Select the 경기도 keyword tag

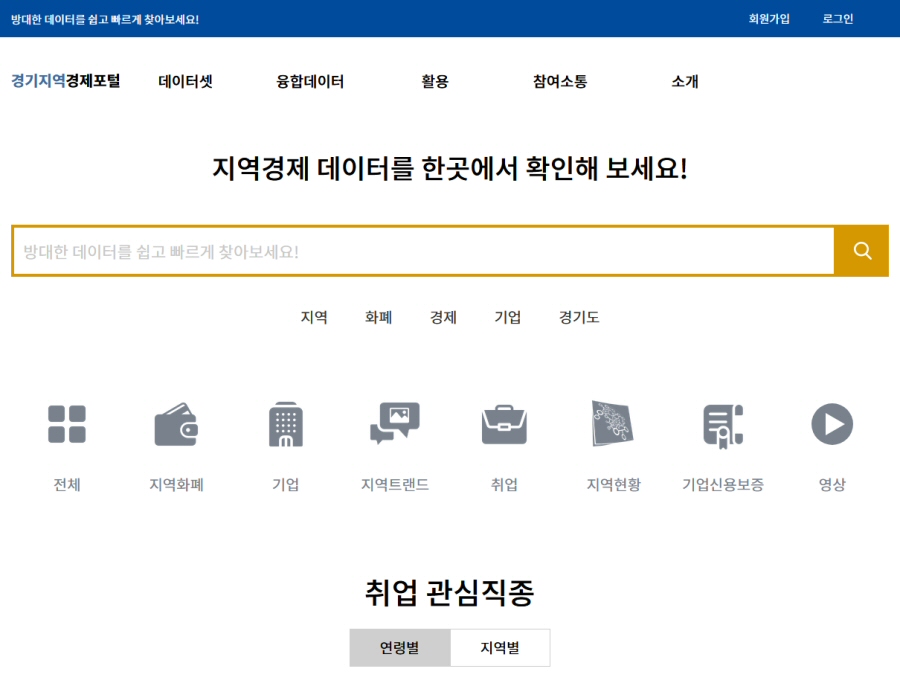tap(579, 317)
